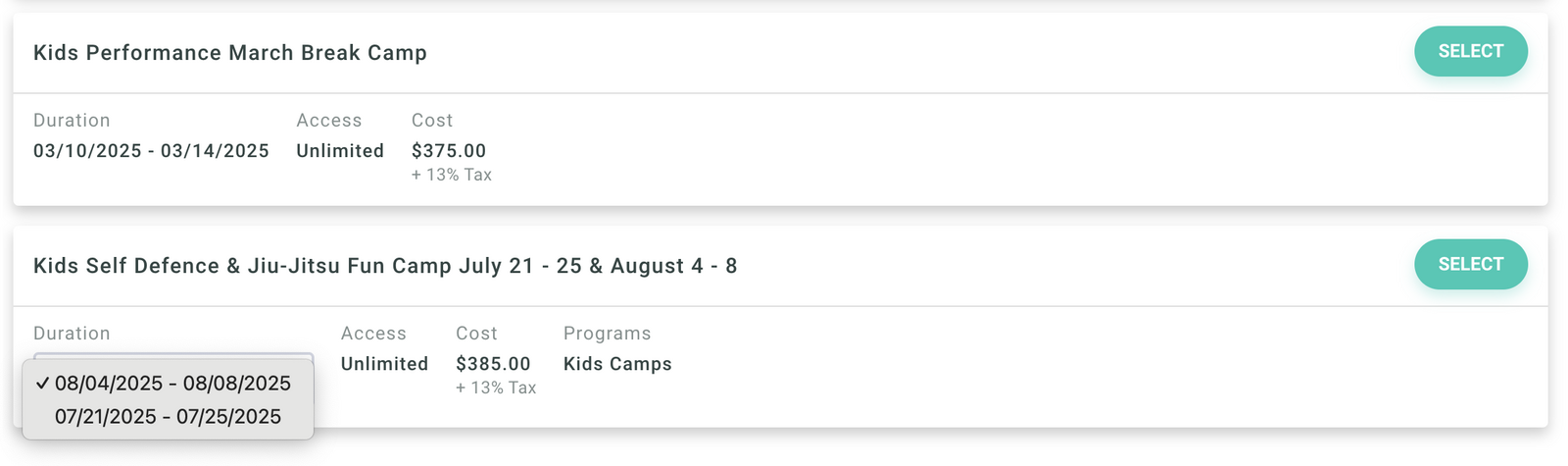Click the $385.00 cost value
The height and width of the screenshot is (466, 1568).
[493, 364]
